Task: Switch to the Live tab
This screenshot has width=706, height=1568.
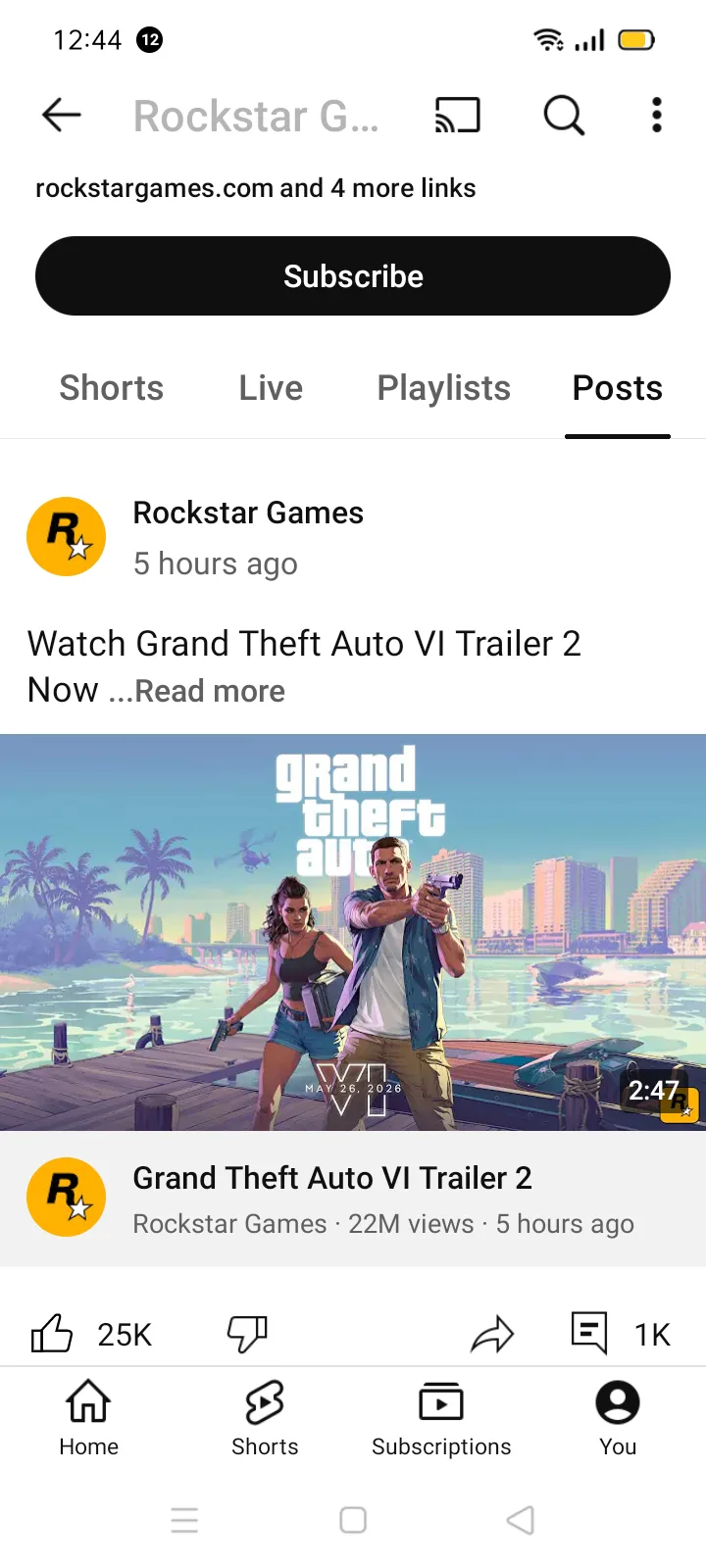Action: (x=271, y=388)
